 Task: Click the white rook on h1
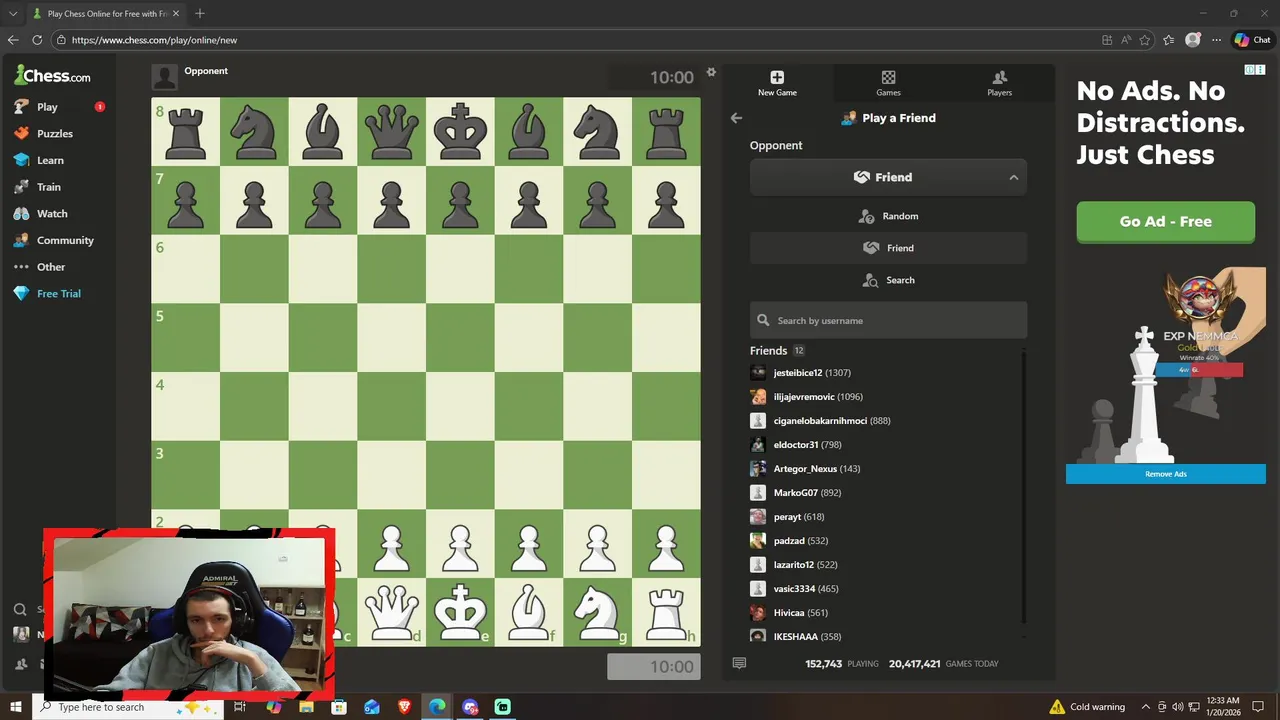(666, 612)
